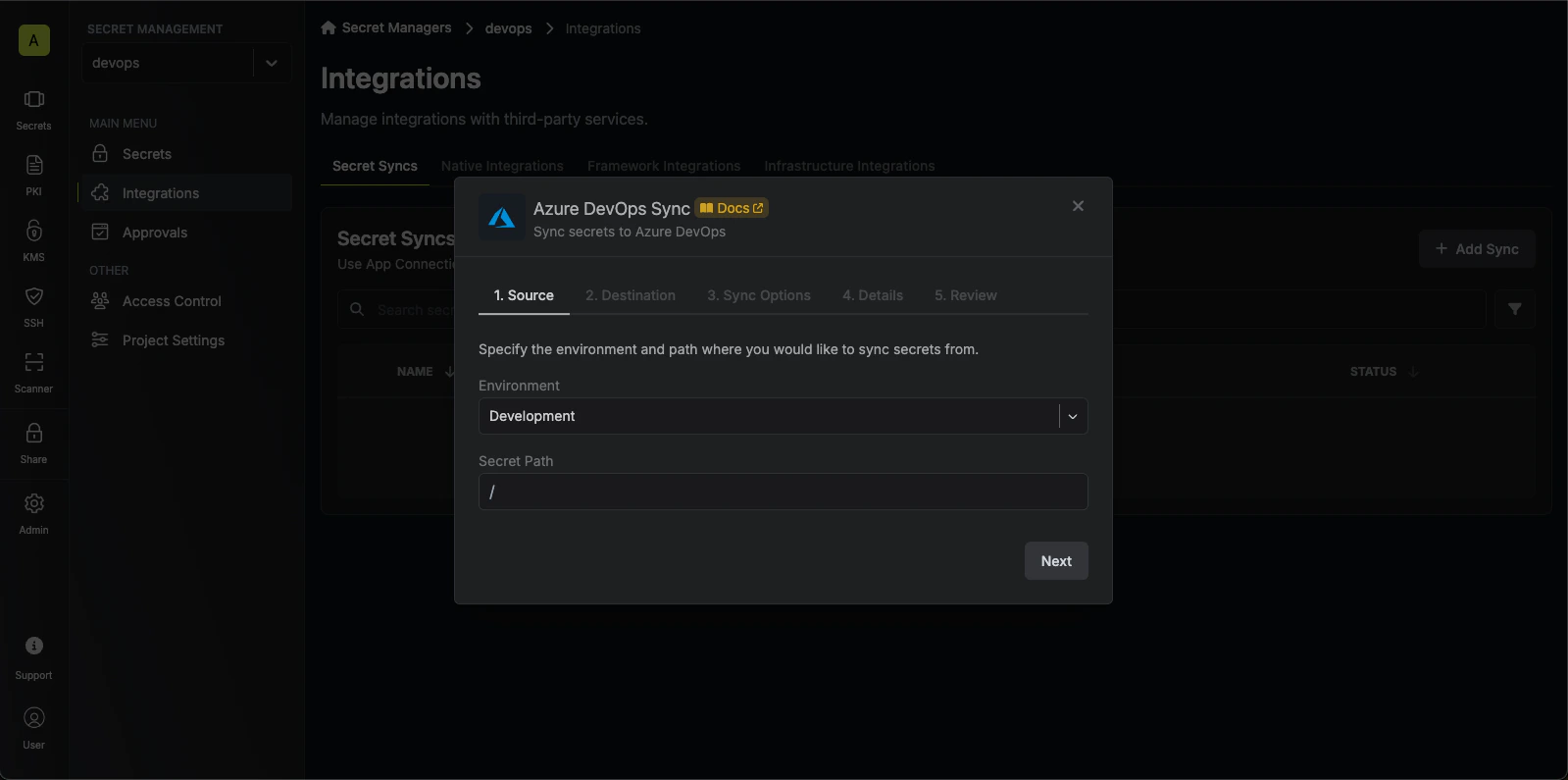Sort by STATUS column arrow

coord(1413,372)
